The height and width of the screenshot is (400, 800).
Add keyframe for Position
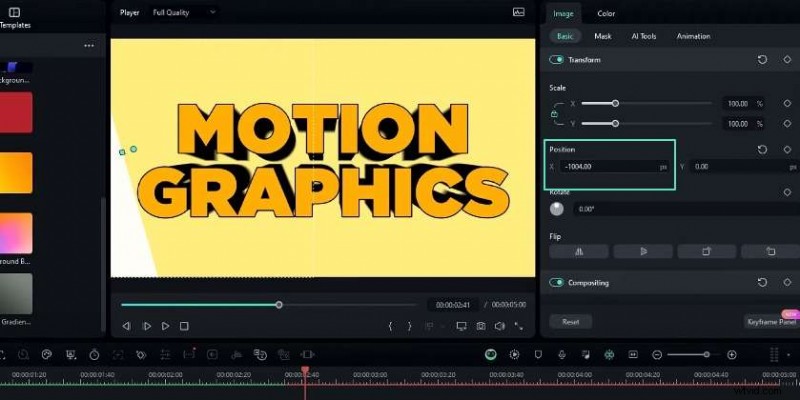[x=787, y=149]
